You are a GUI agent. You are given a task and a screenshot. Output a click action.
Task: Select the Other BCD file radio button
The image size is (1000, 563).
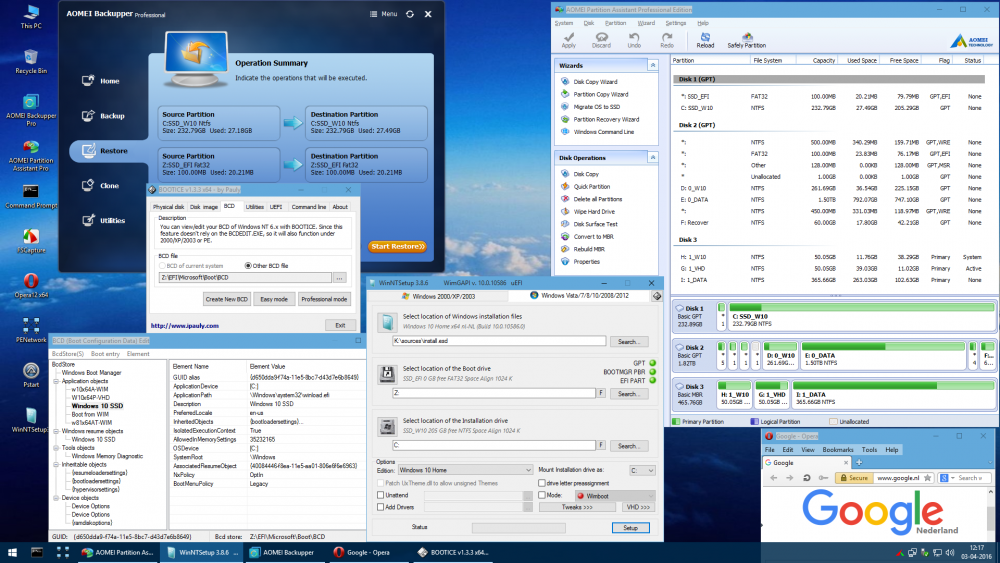click(248, 266)
